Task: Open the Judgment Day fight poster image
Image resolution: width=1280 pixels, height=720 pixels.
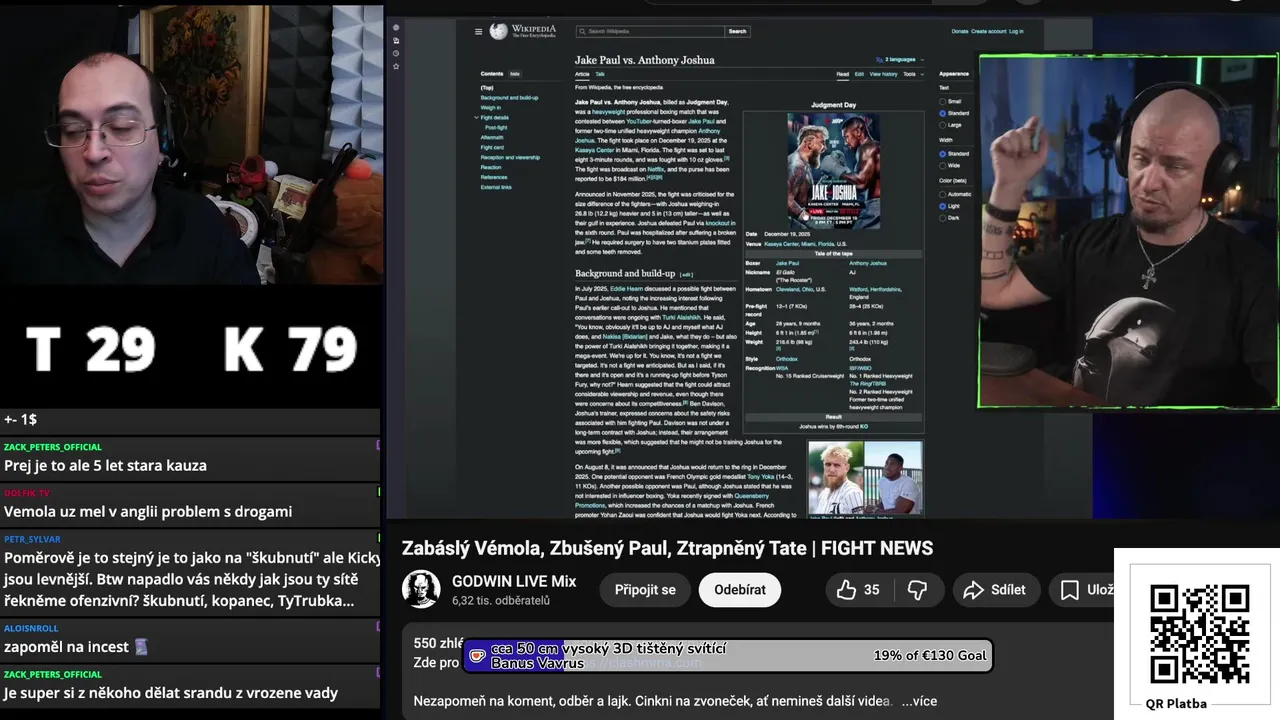Action: pos(833,171)
